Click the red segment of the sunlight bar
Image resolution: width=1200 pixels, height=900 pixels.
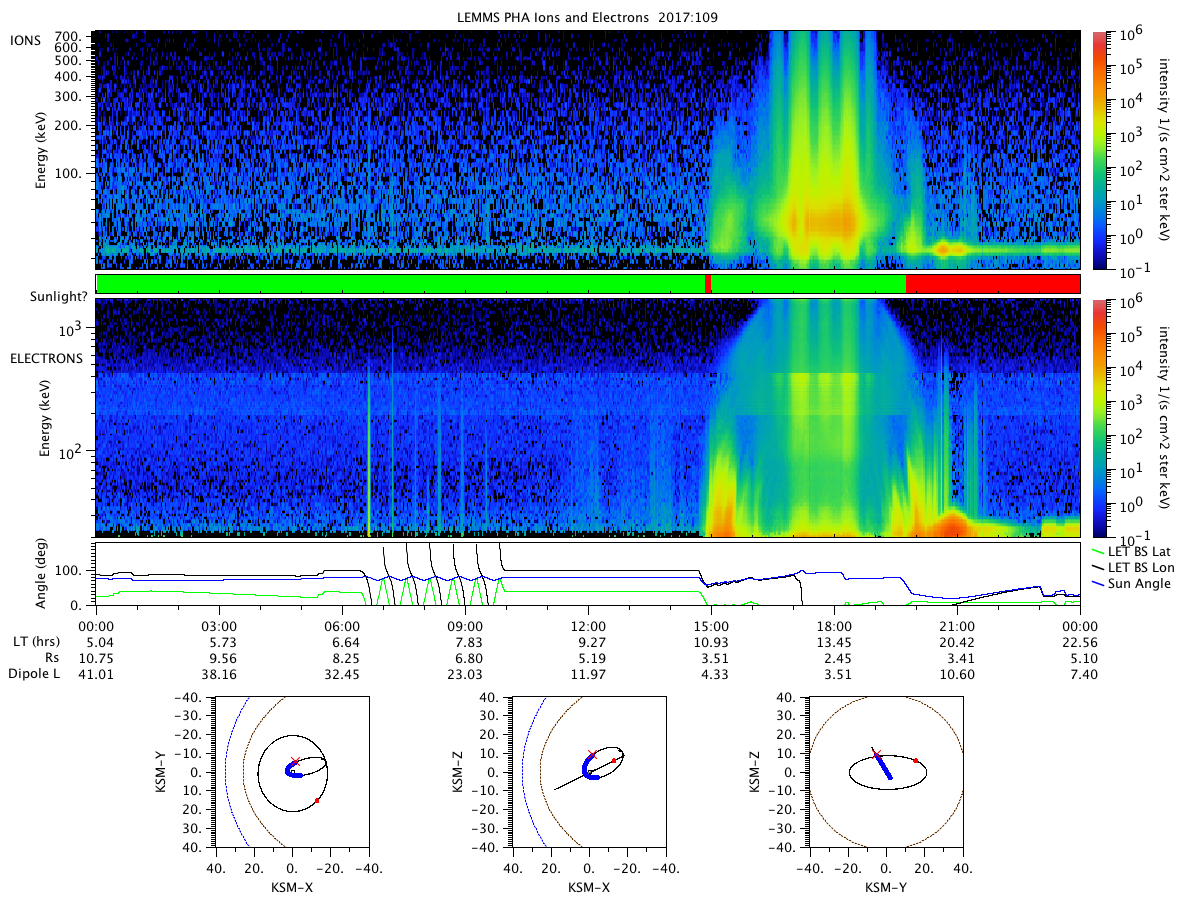992,284
